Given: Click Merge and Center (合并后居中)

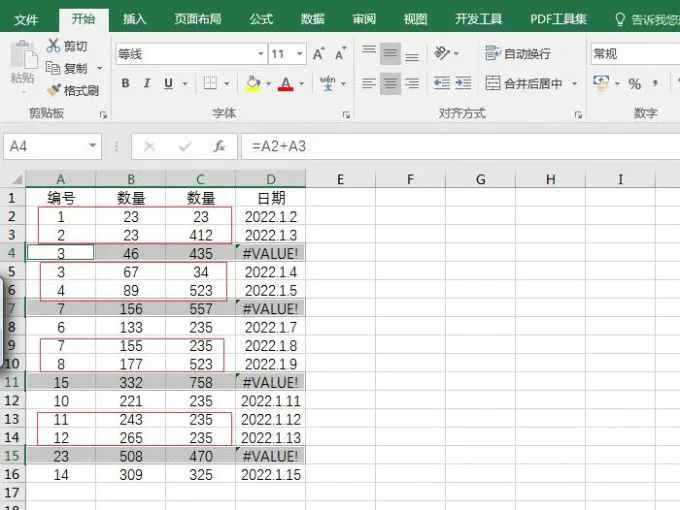Looking at the screenshot, I should pos(523,83).
